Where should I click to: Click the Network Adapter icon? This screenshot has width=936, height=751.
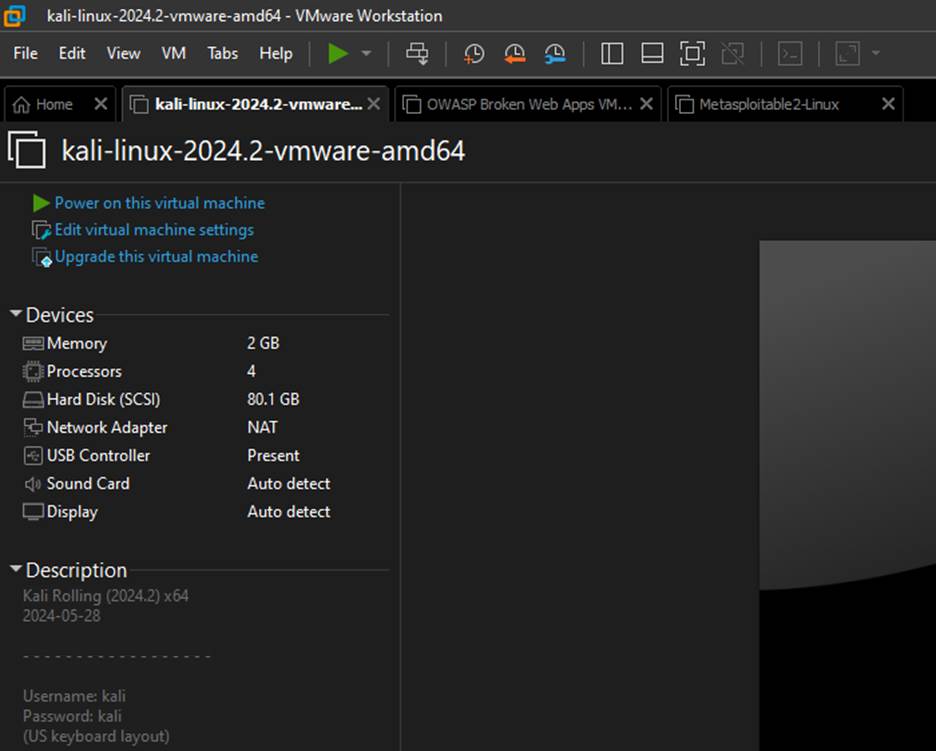33,427
